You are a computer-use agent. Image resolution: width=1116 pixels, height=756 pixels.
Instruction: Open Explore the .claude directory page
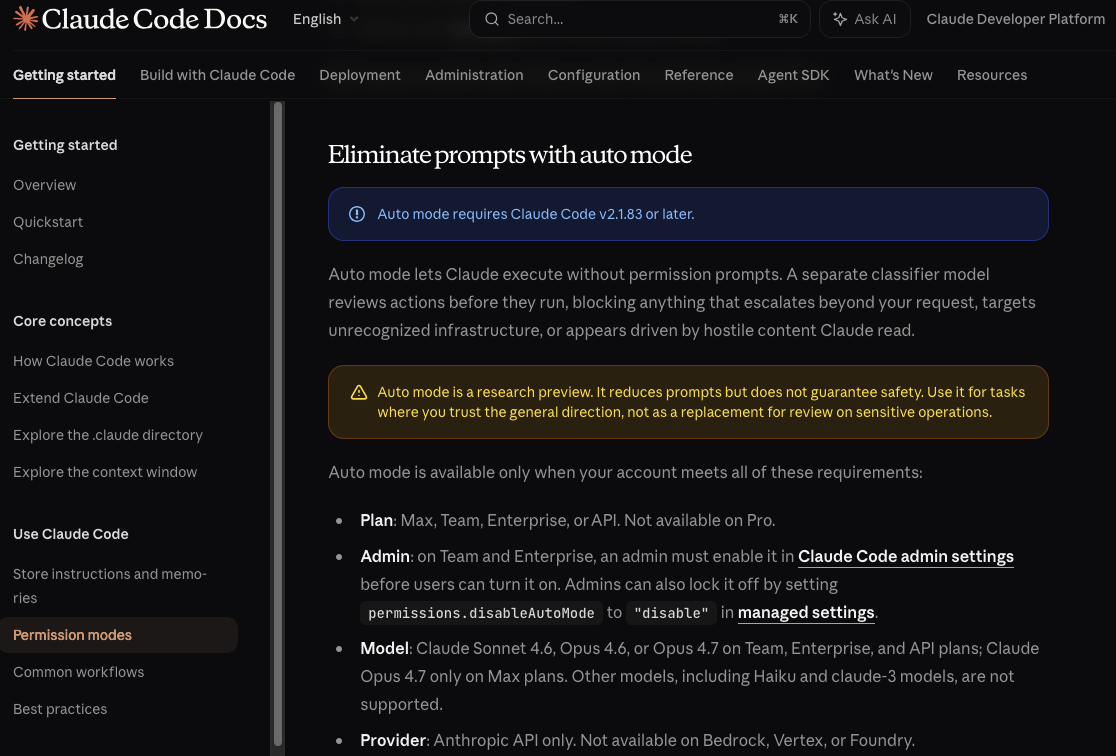coord(107,435)
